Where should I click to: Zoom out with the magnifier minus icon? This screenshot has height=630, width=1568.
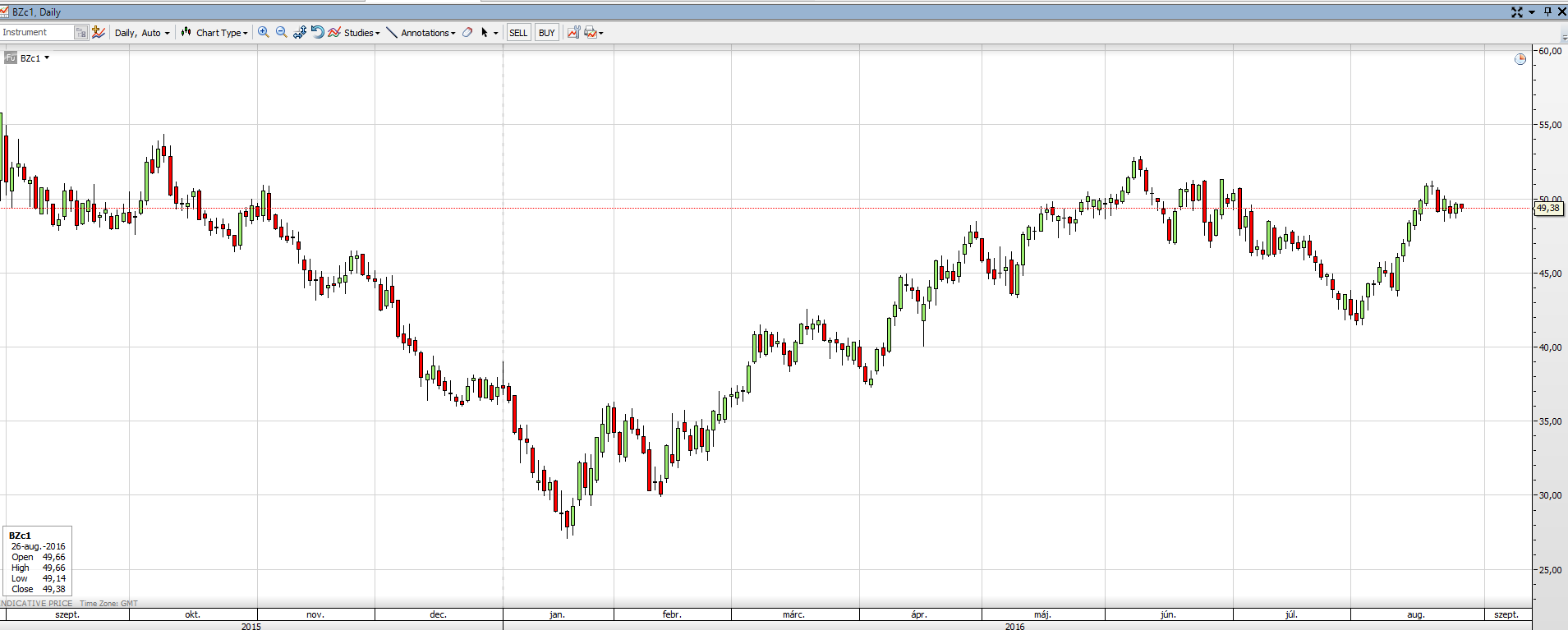pos(282,32)
